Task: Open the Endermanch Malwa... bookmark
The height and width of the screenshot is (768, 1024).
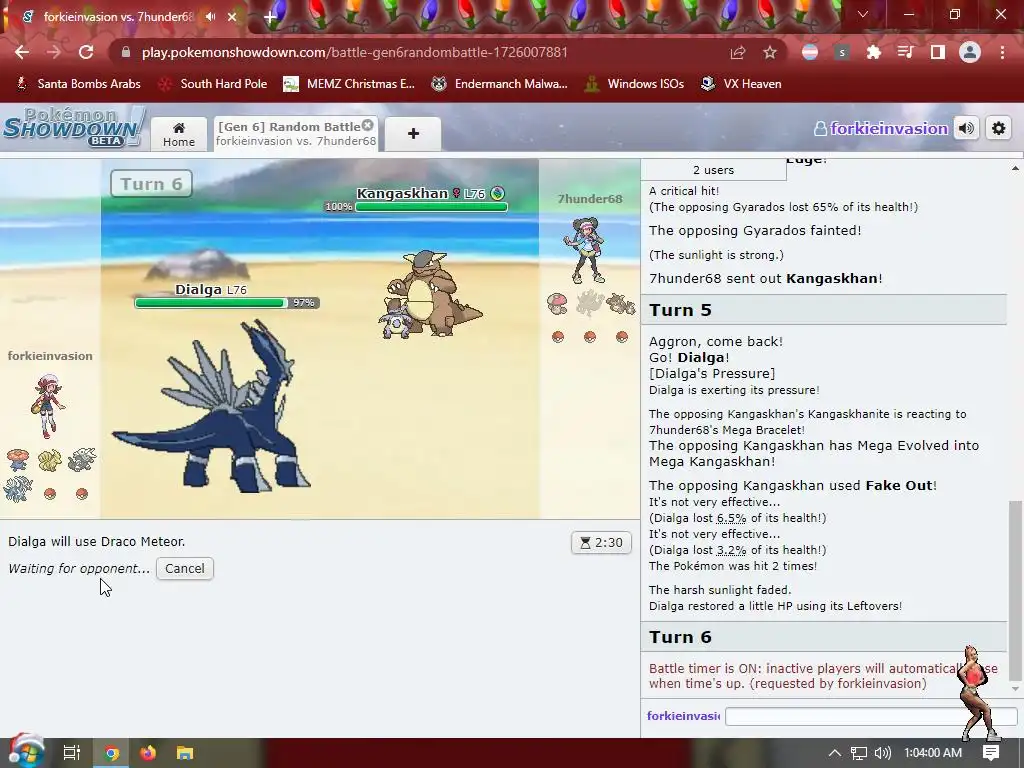Action: (x=500, y=84)
